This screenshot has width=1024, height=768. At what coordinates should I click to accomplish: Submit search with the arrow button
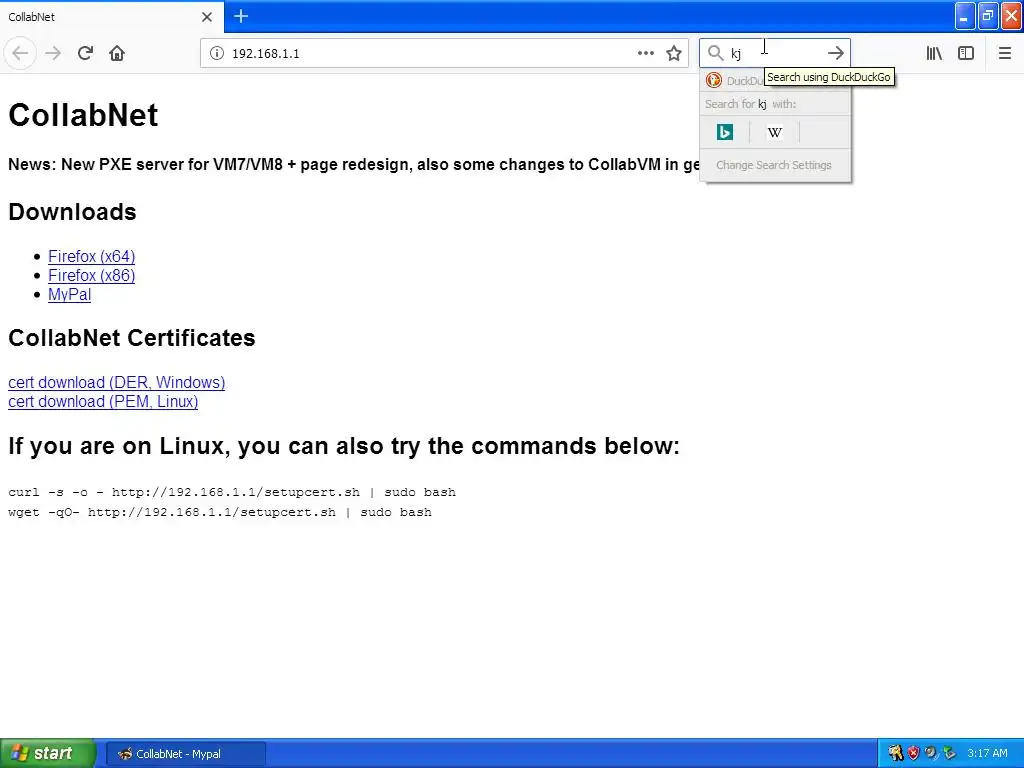[835, 53]
